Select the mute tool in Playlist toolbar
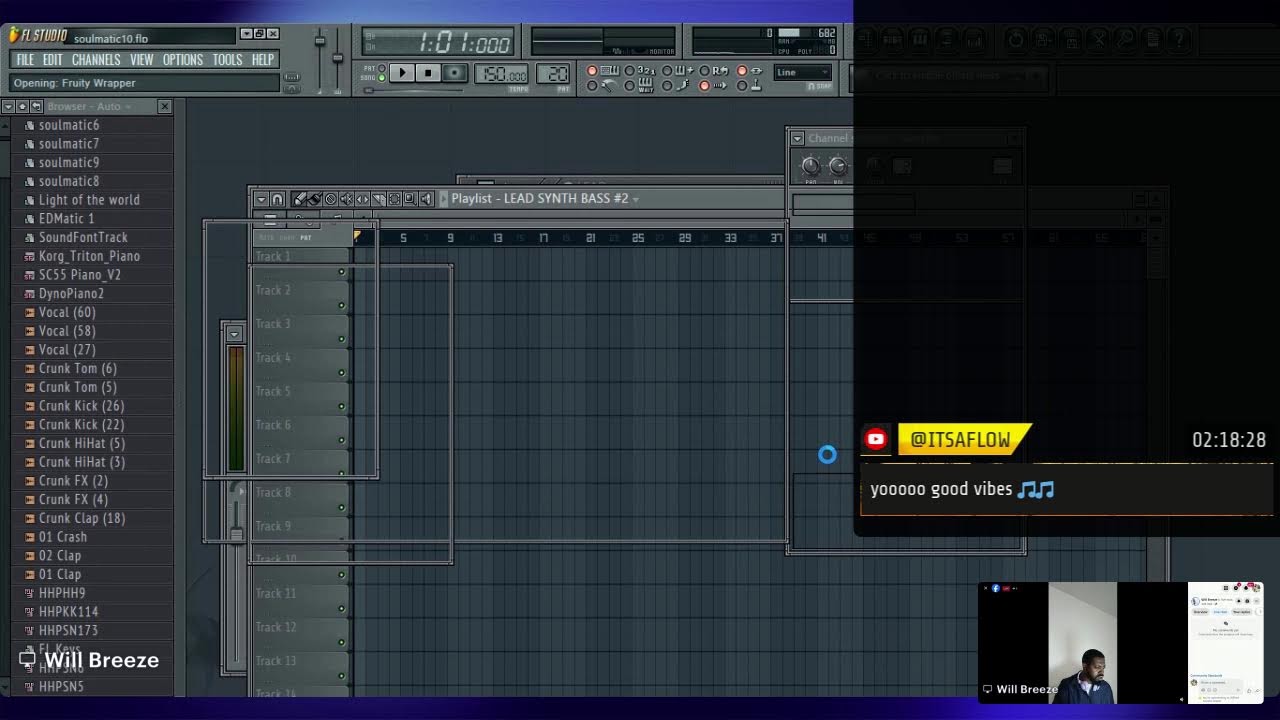Viewport: 1280px width, 720px height. pyautogui.click(x=346, y=199)
